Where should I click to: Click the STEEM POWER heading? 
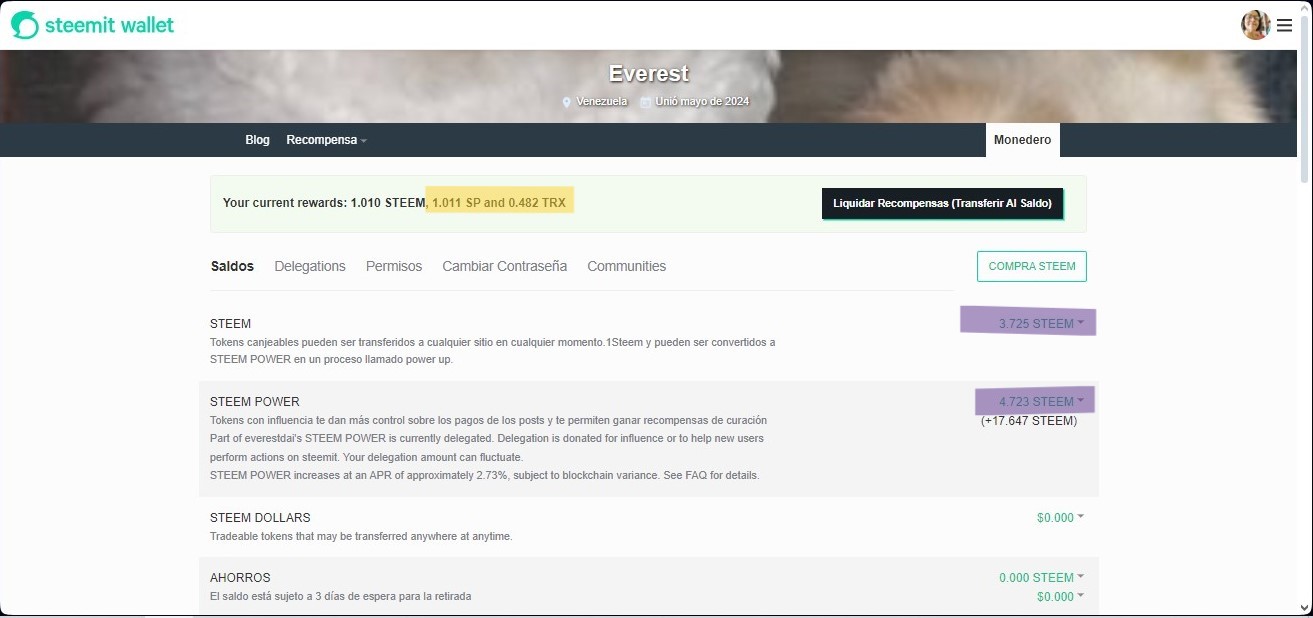click(255, 402)
